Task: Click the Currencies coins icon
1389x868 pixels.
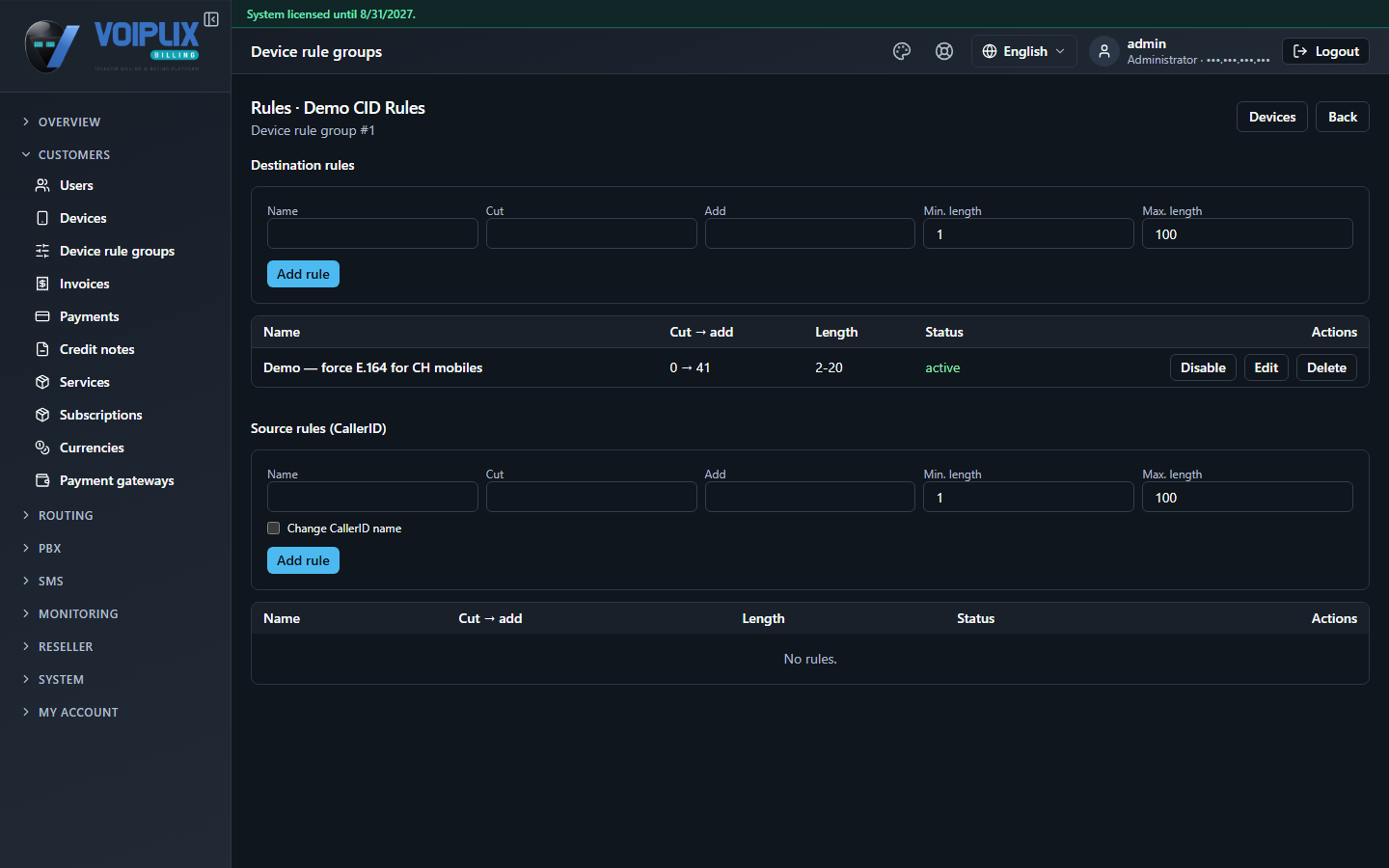Action: (42, 448)
